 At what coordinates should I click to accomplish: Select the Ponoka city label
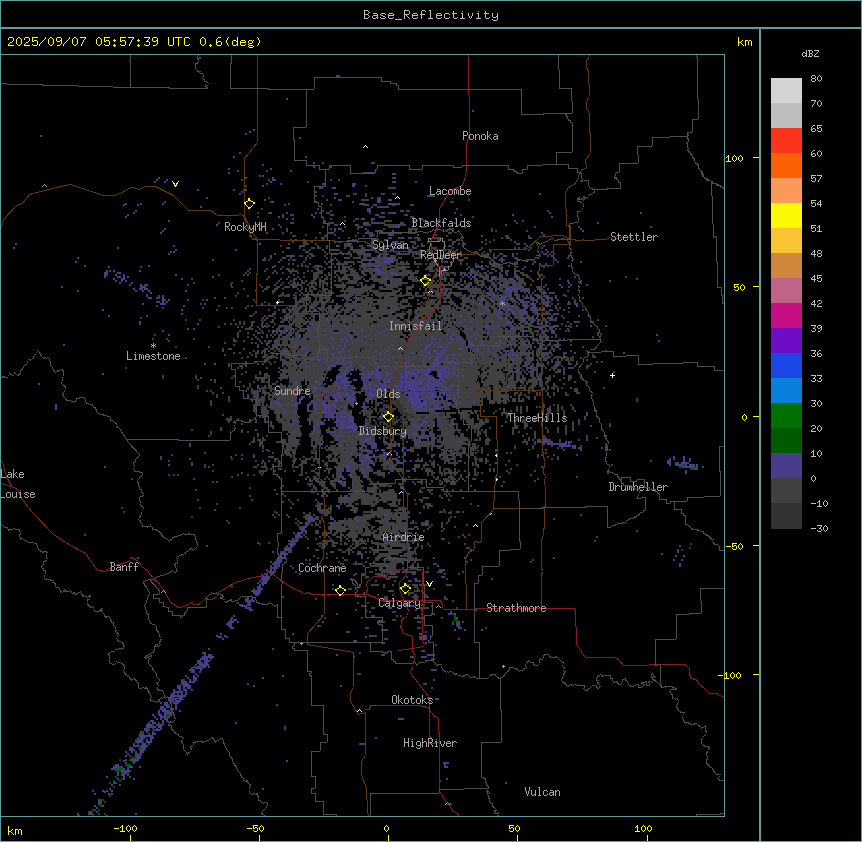(x=480, y=136)
